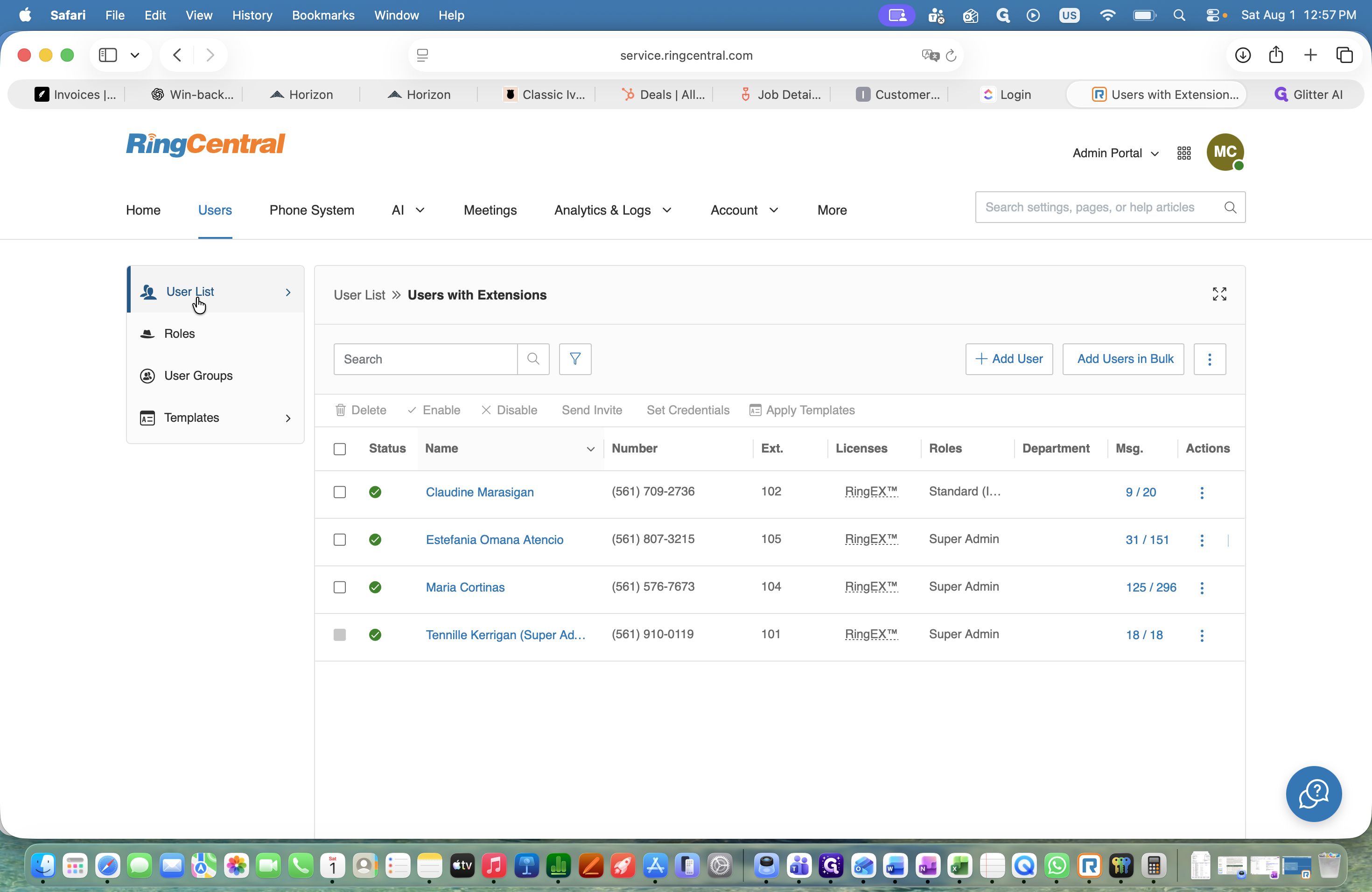The image size is (1372, 892).
Task: Open Safari downloads icon
Action: tap(1242, 56)
